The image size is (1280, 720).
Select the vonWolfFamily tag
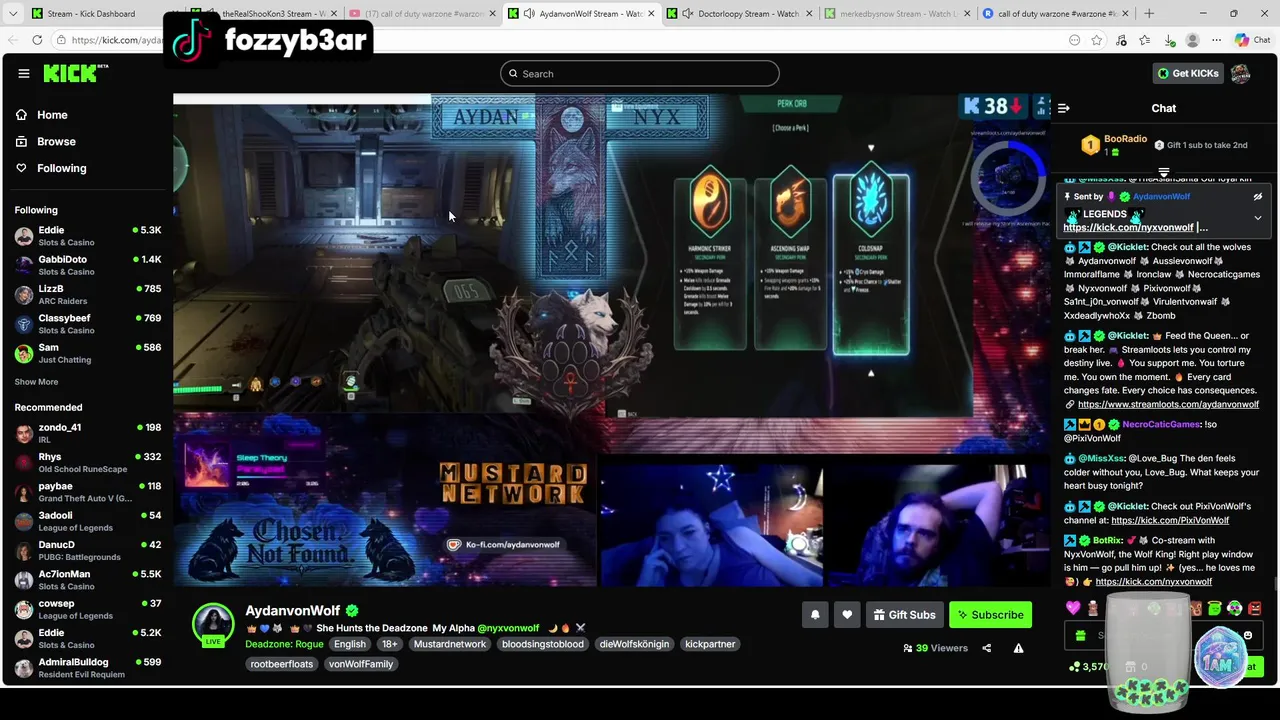(361, 664)
